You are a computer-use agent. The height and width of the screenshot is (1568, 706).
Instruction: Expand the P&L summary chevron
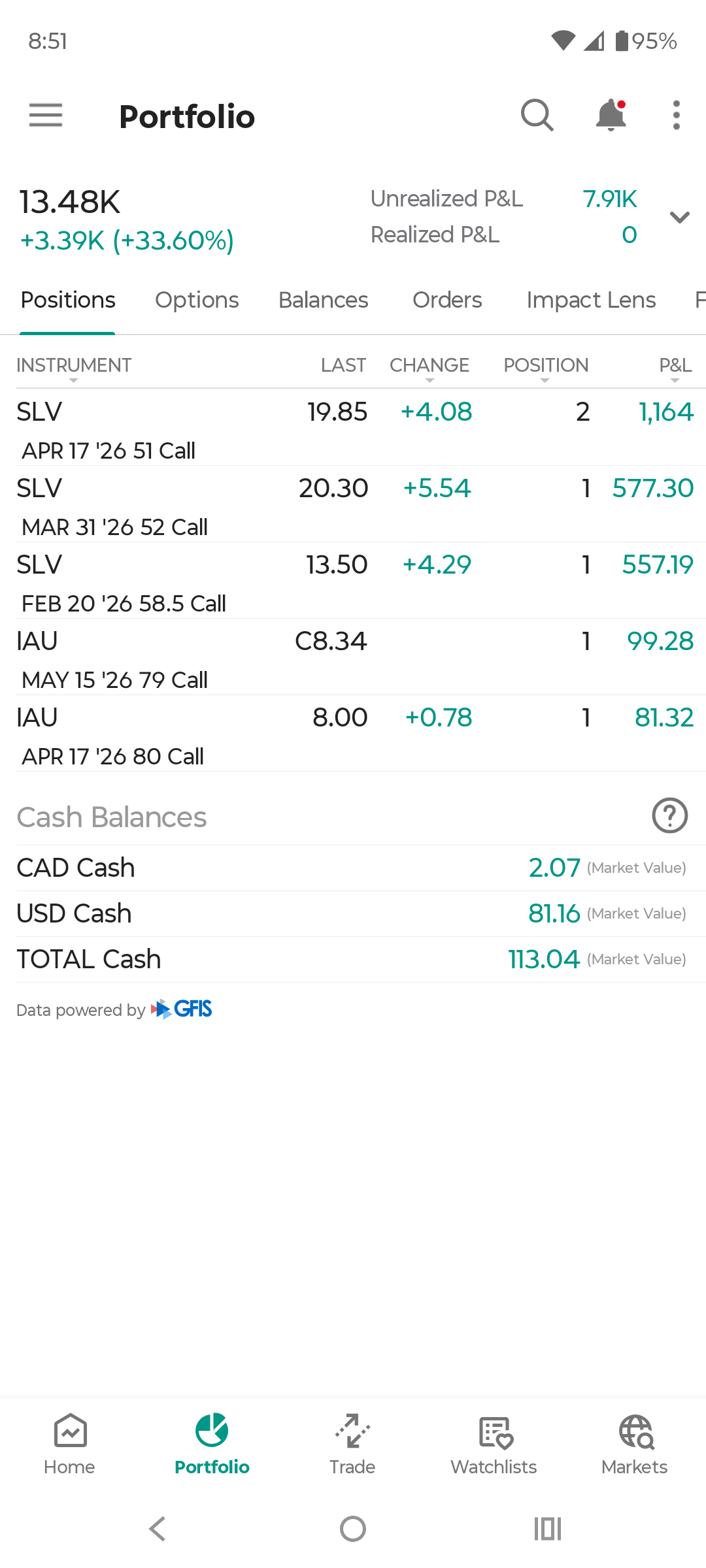point(680,218)
